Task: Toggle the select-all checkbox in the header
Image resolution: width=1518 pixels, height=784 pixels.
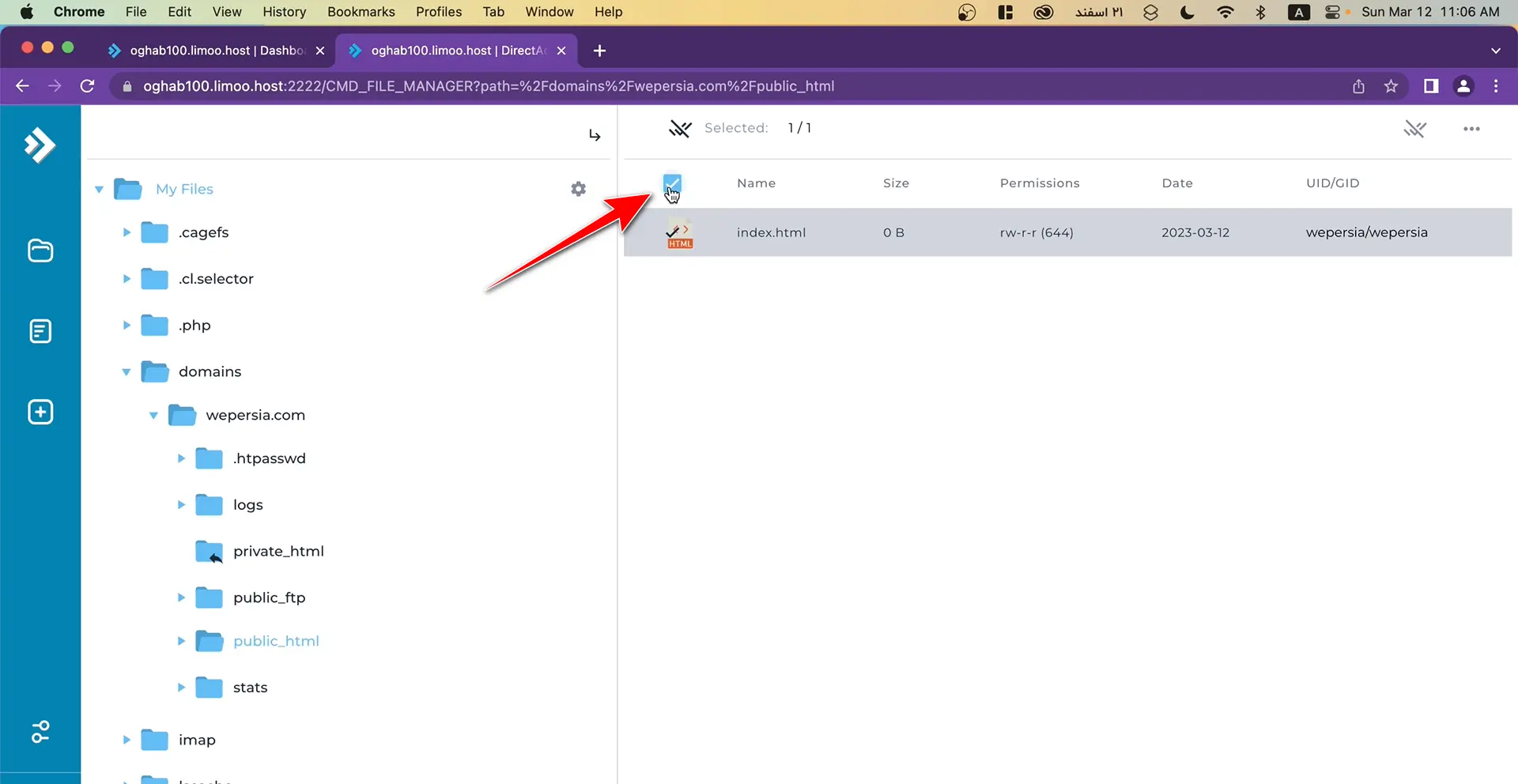Action: [672, 183]
